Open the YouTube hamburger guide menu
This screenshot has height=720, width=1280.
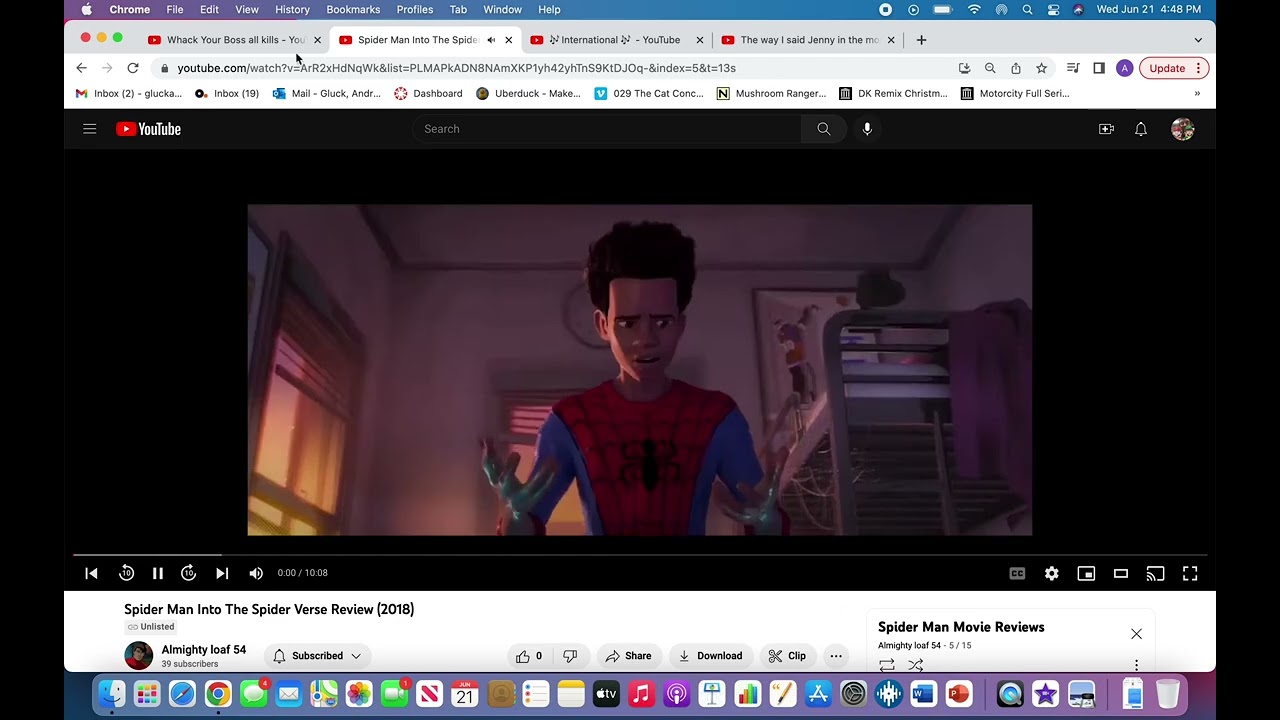90,129
